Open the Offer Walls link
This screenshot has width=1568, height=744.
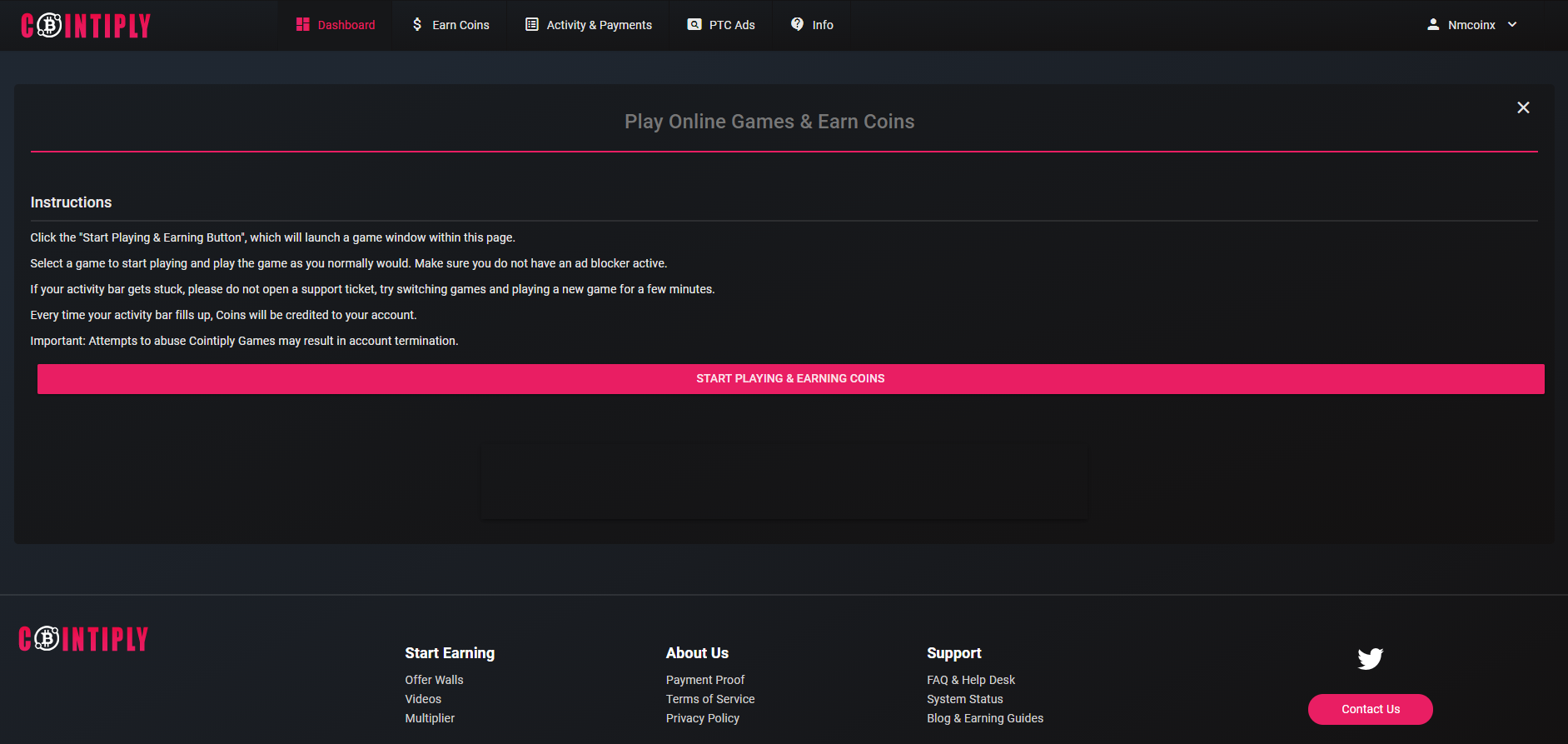point(434,680)
